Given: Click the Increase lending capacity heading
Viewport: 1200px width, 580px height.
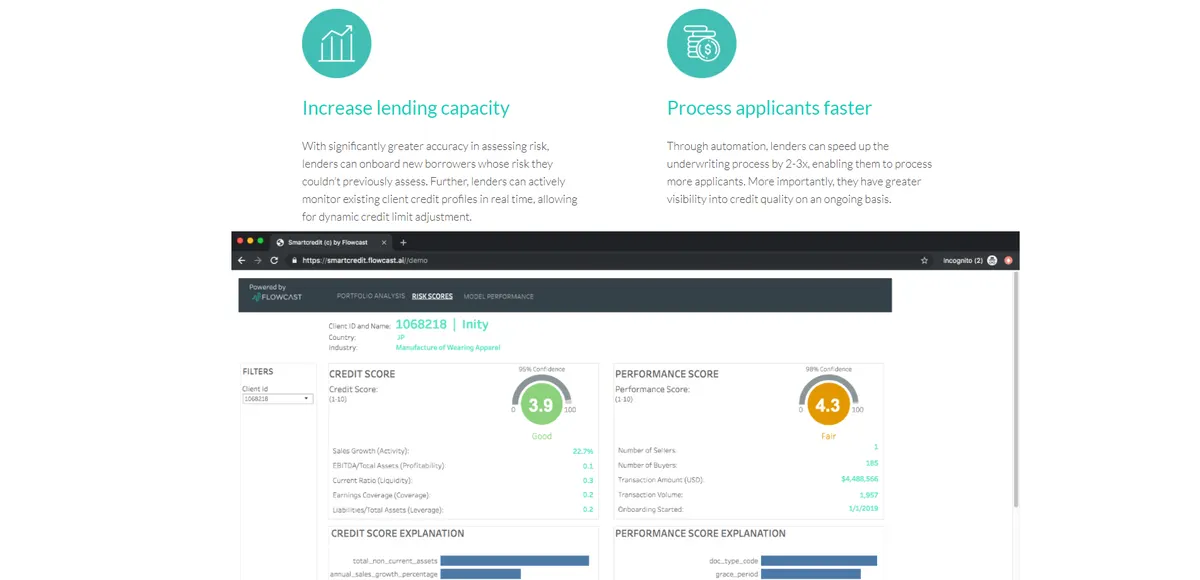Looking at the screenshot, I should [x=406, y=108].
